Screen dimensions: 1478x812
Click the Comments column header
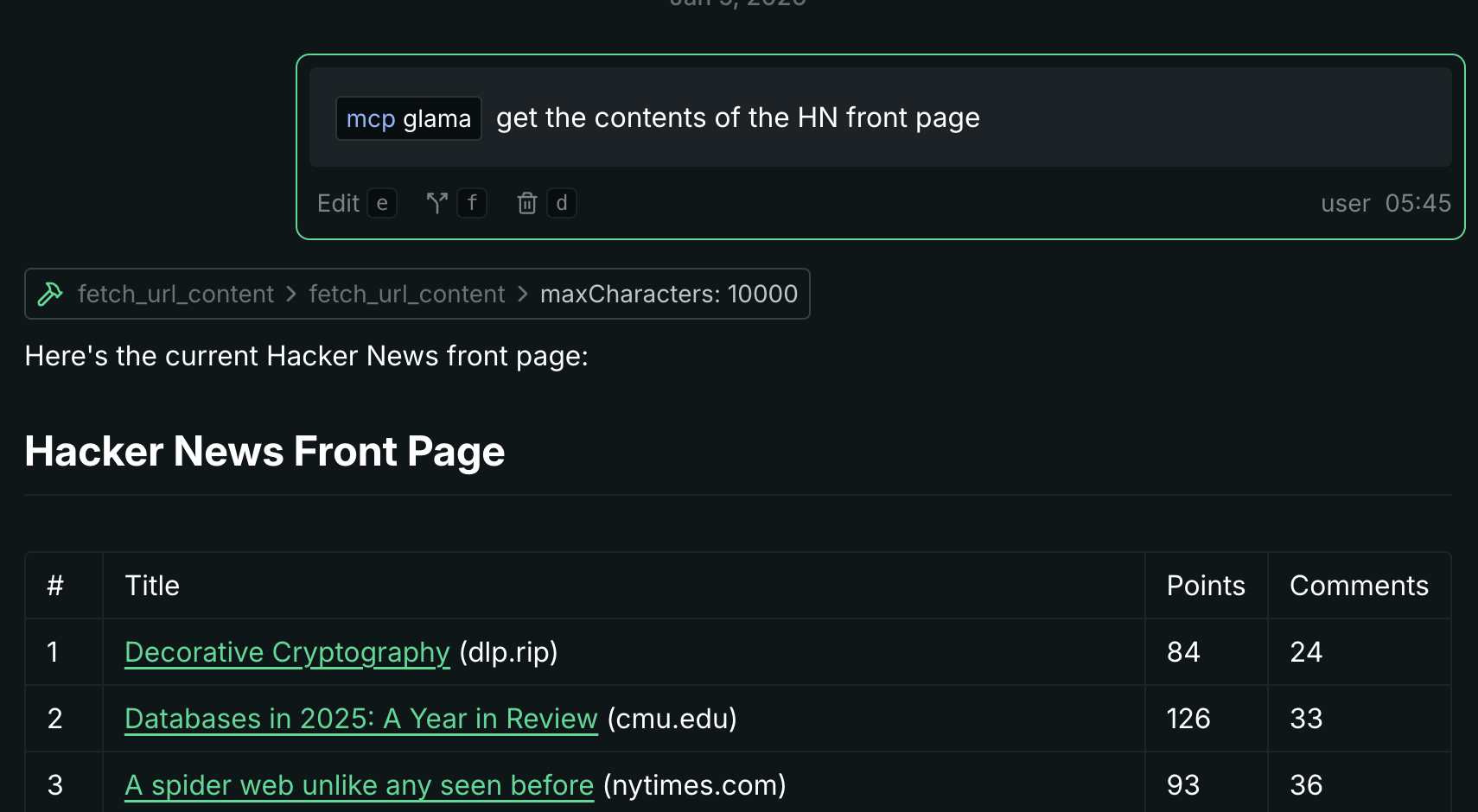pos(1359,586)
